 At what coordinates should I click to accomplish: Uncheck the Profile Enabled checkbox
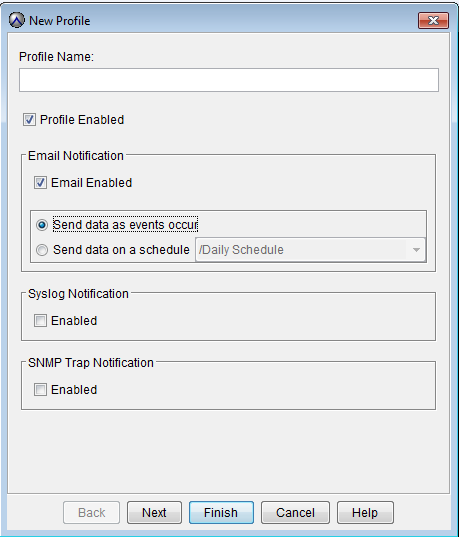tap(29, 120)
